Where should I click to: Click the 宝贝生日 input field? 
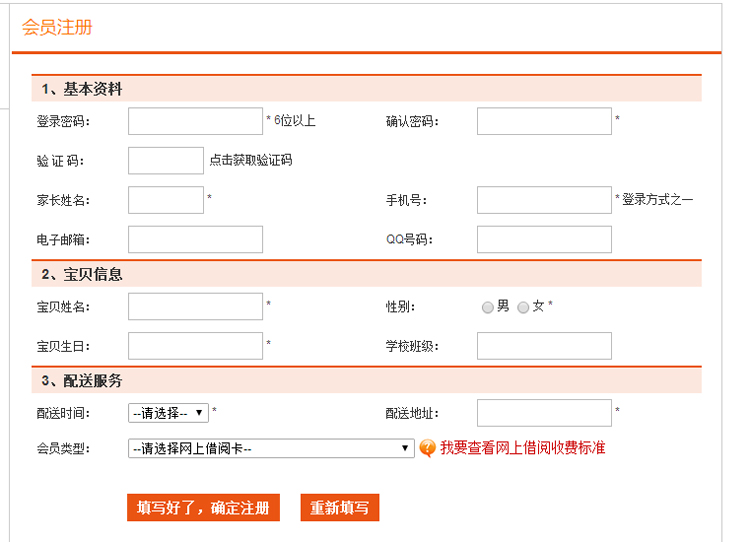(195, 346)
